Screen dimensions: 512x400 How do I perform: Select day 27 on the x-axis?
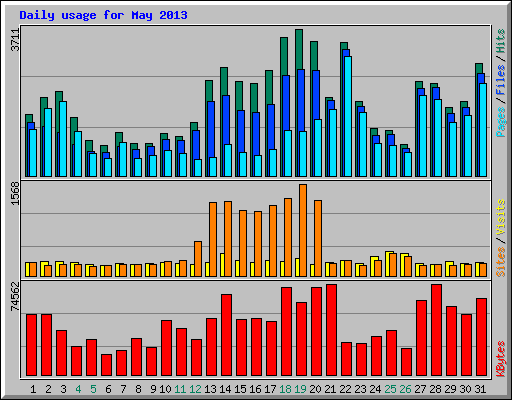point(420,389)
